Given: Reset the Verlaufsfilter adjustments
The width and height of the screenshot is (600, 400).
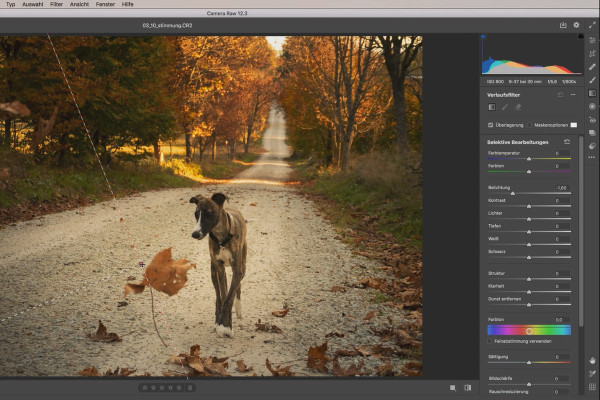Looking at the screenshot, I should pos(561,95).
